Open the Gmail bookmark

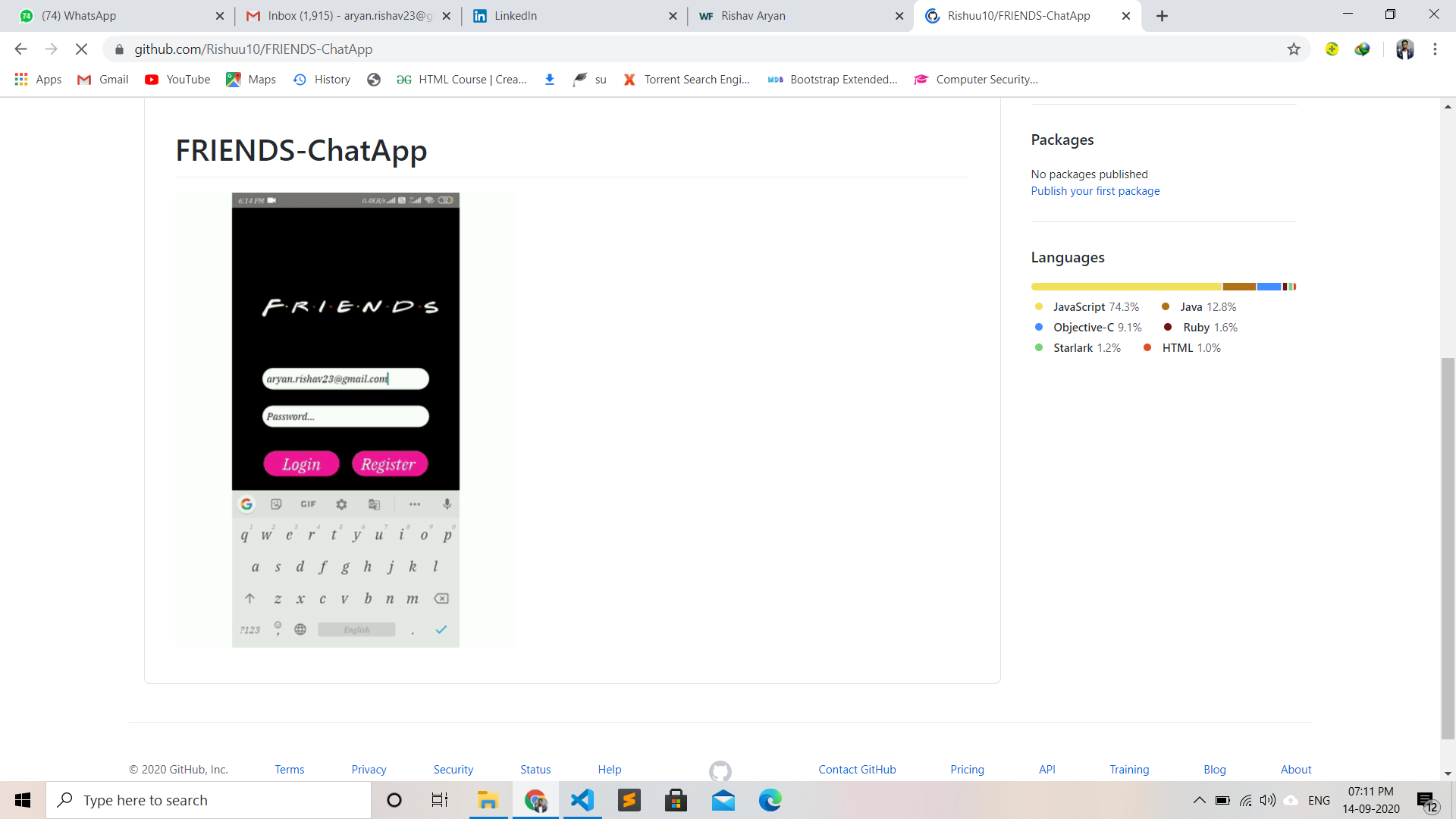coord(103,80)
